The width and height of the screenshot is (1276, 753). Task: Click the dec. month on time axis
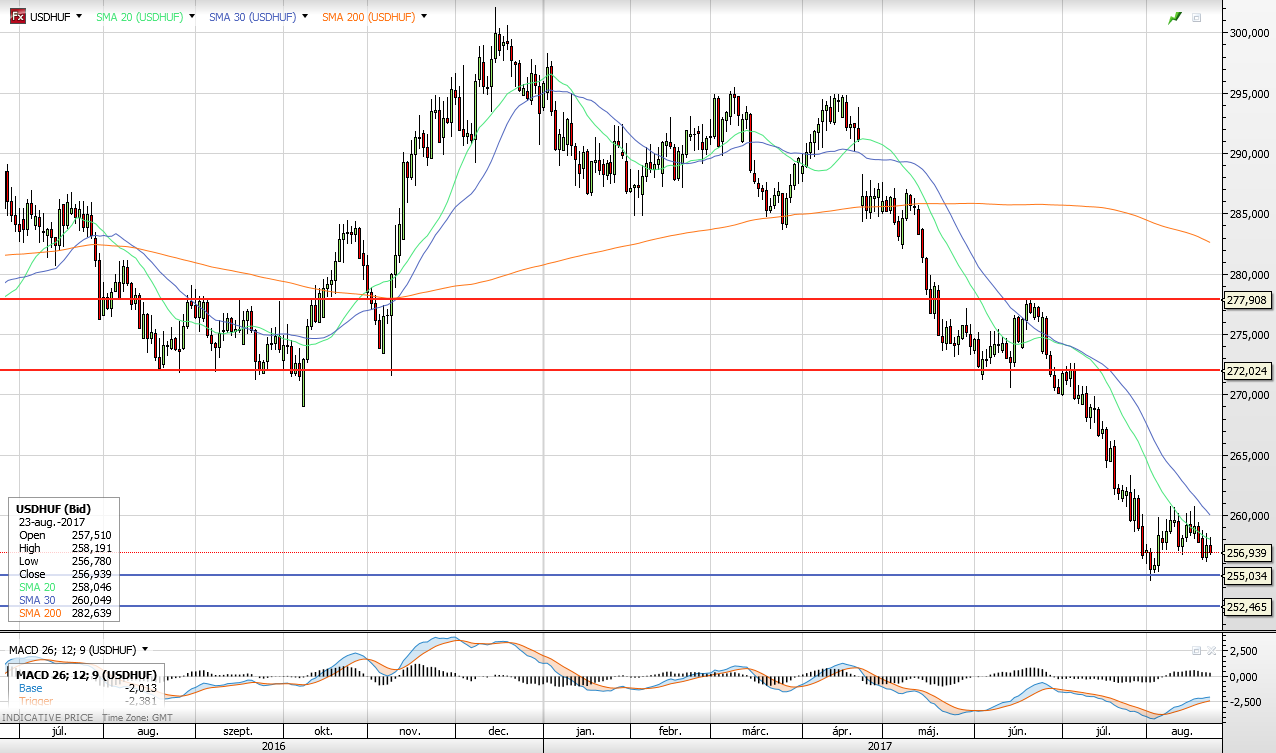click(498, 731)
